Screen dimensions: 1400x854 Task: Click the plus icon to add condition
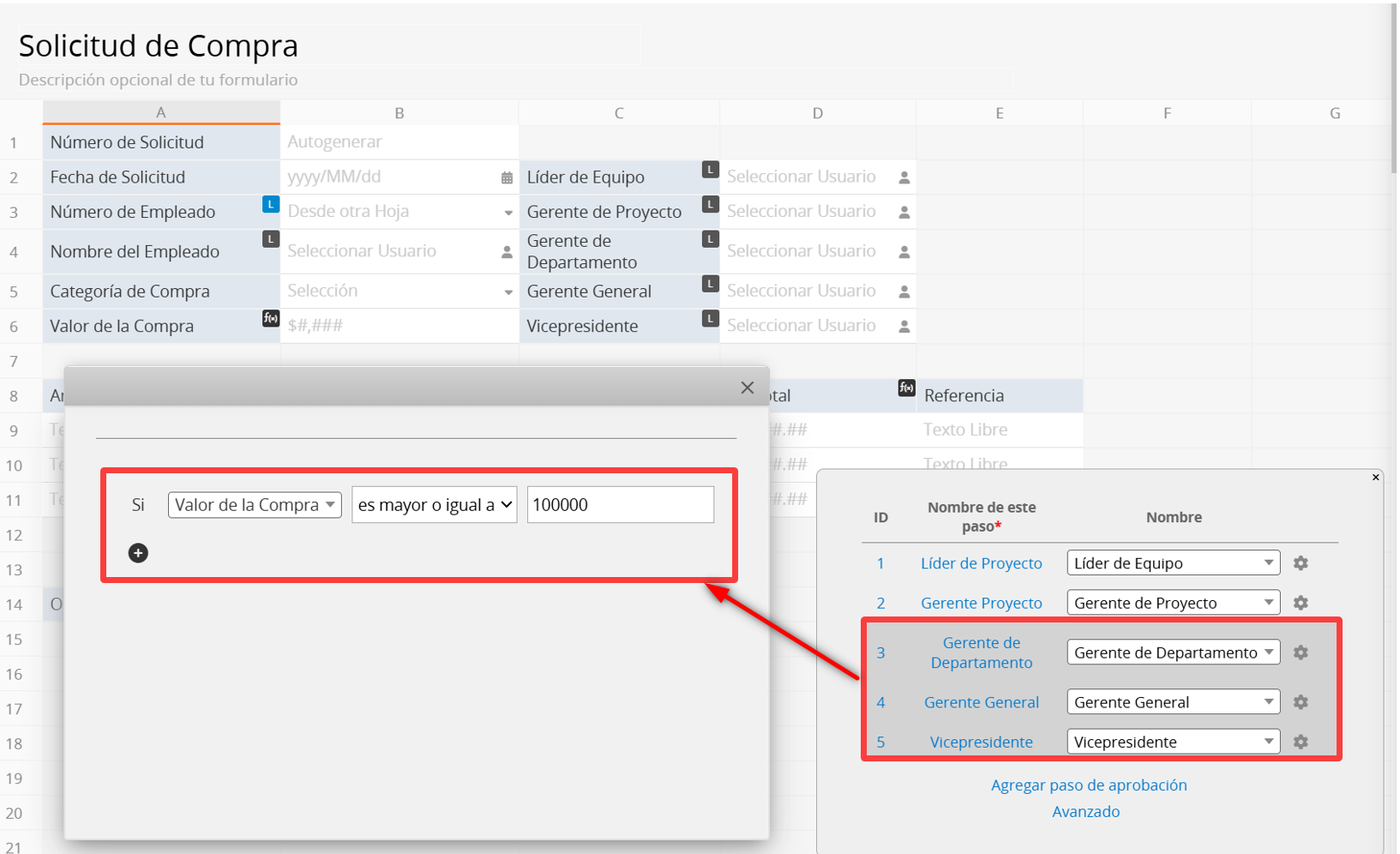(138, 553)
